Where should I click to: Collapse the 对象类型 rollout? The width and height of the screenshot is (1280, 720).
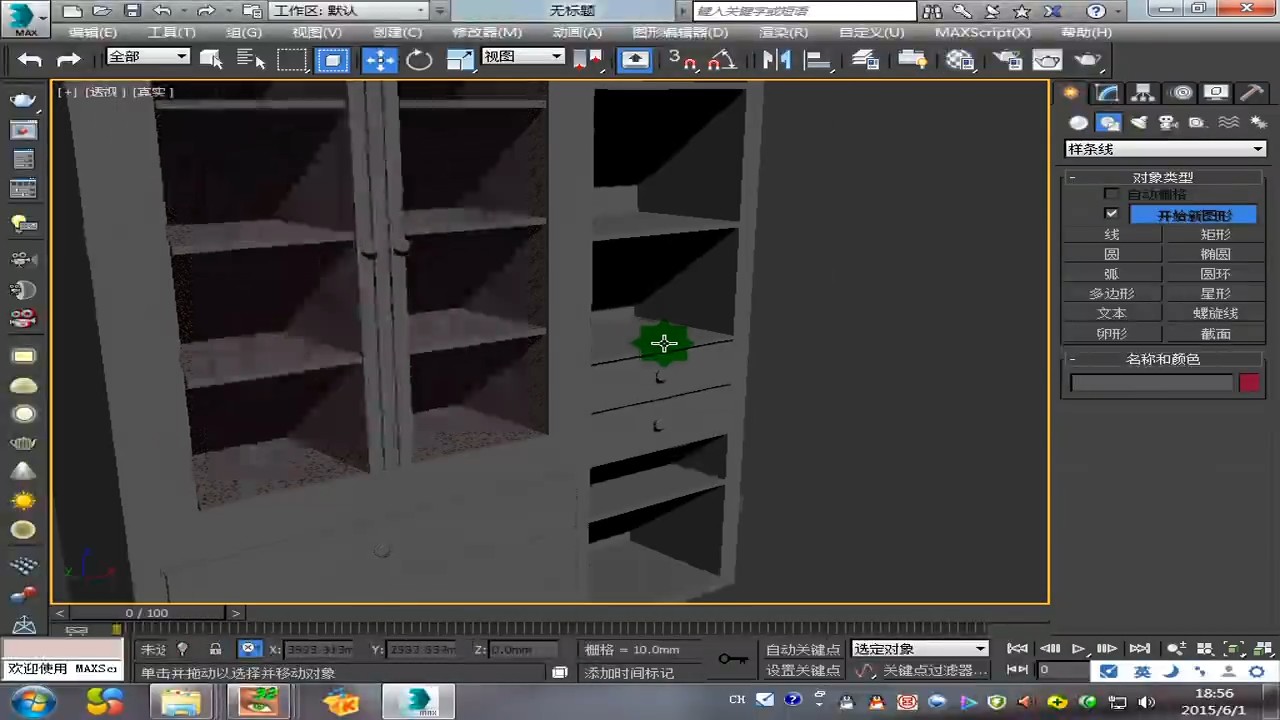pos(1072,177)
